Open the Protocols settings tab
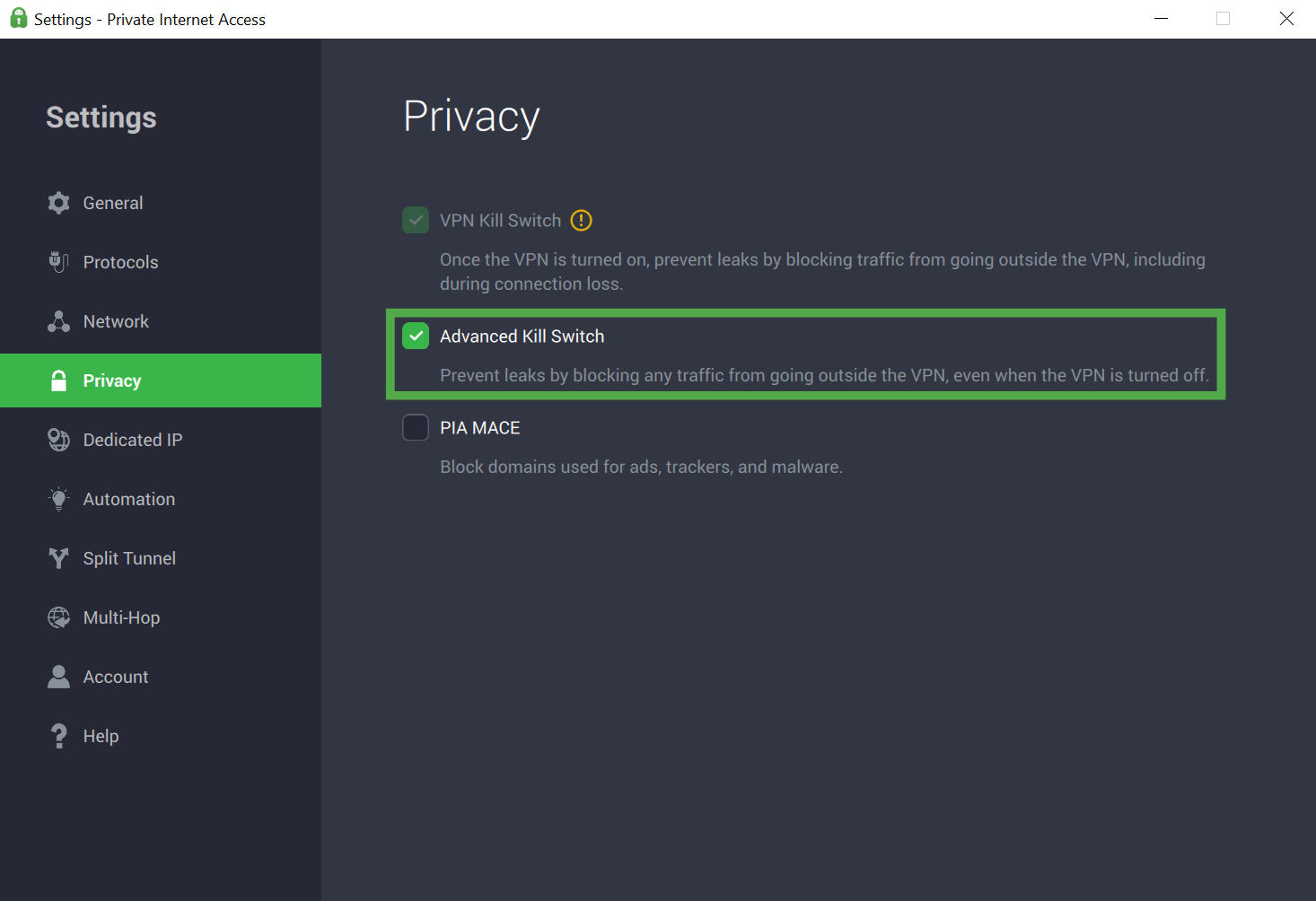This screenshot has height=901, width=1316. point(161,262)
